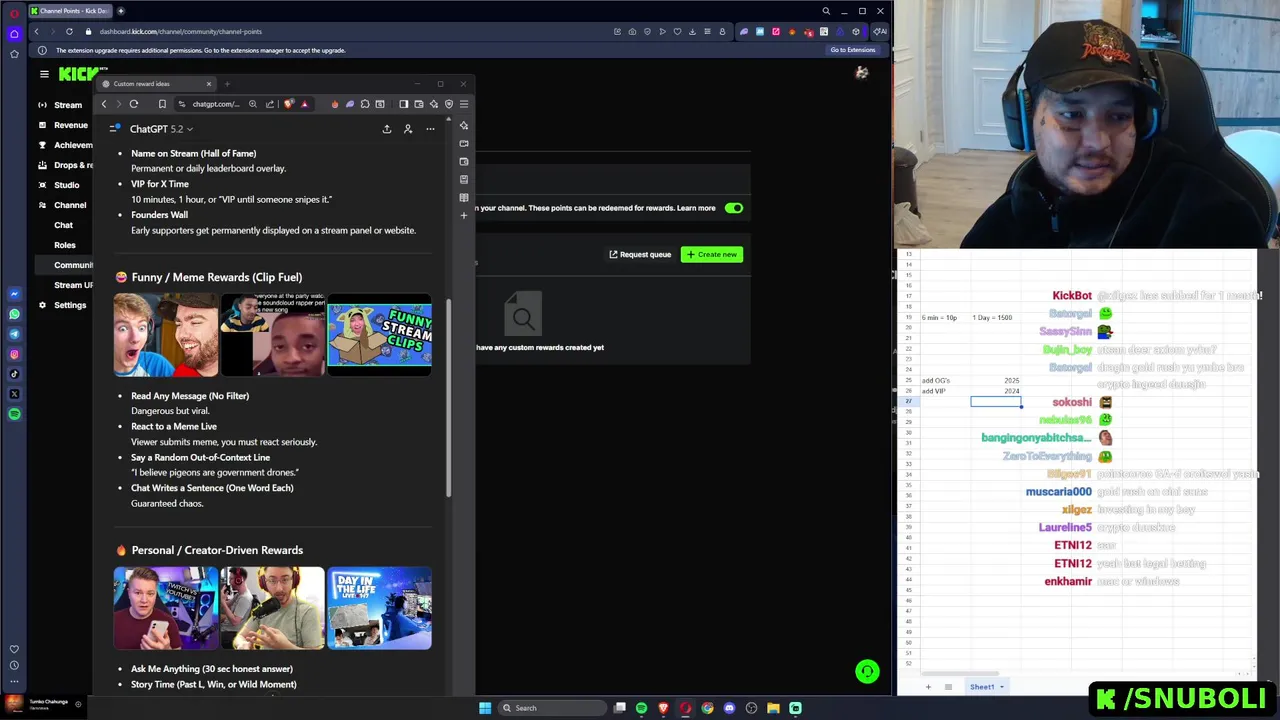The height and width of the screenshot is (720, 1280).
Task: Click the search icon in Opera title bar
Action: point(826,11)
